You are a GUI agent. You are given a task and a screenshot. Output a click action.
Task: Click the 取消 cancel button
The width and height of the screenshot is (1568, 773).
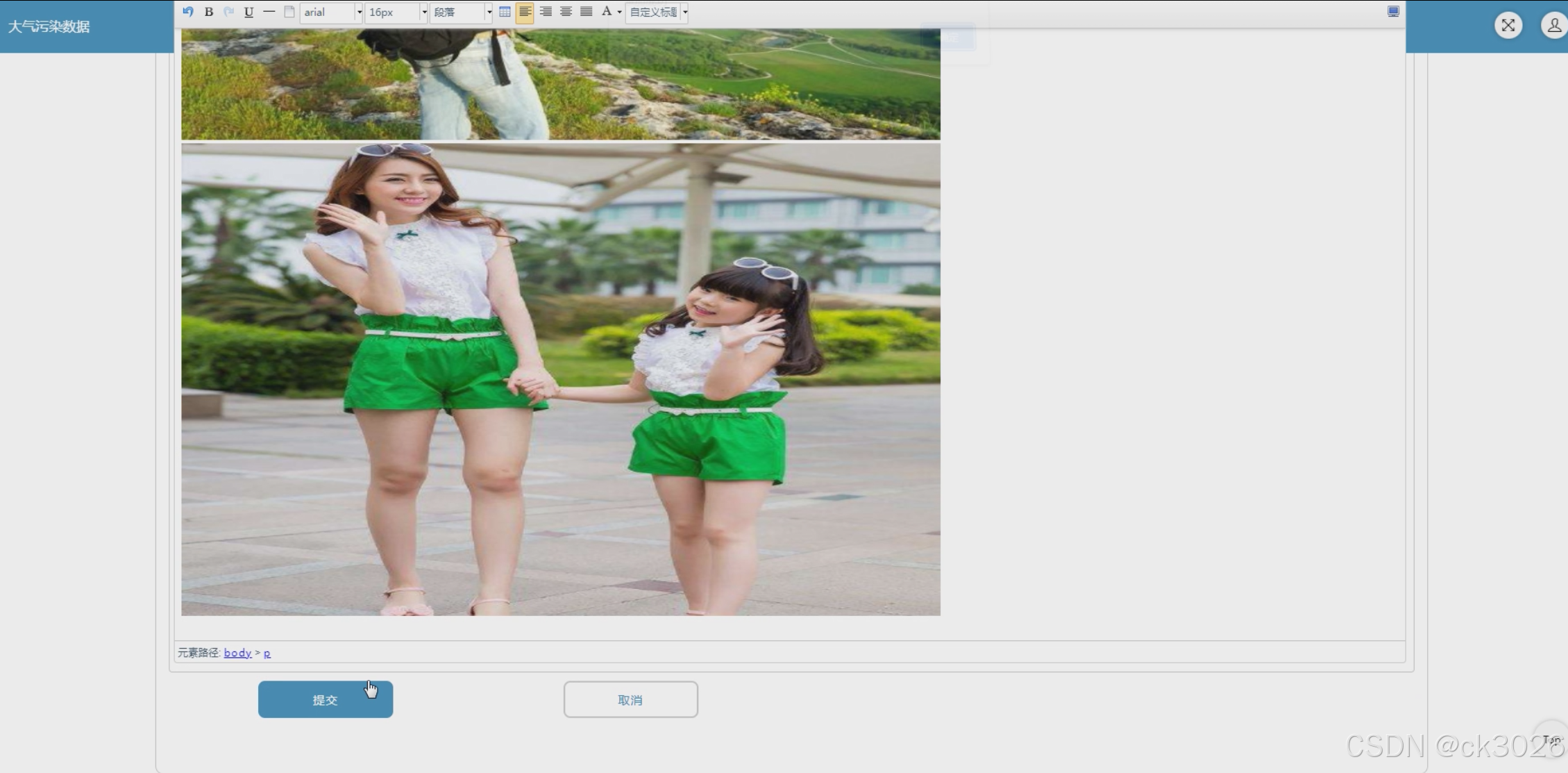[x=630, y=699]
